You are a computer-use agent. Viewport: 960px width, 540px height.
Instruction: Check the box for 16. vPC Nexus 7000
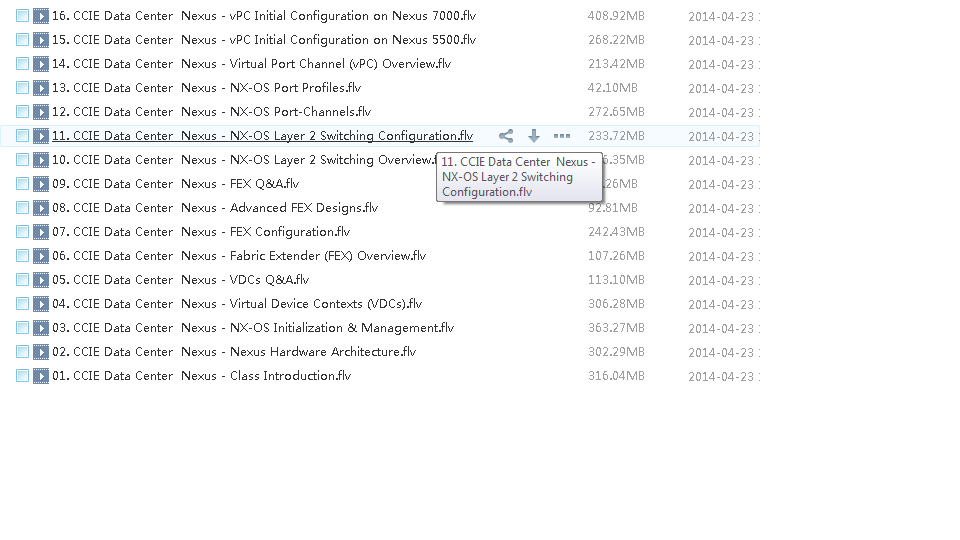[x=23, y=15]
